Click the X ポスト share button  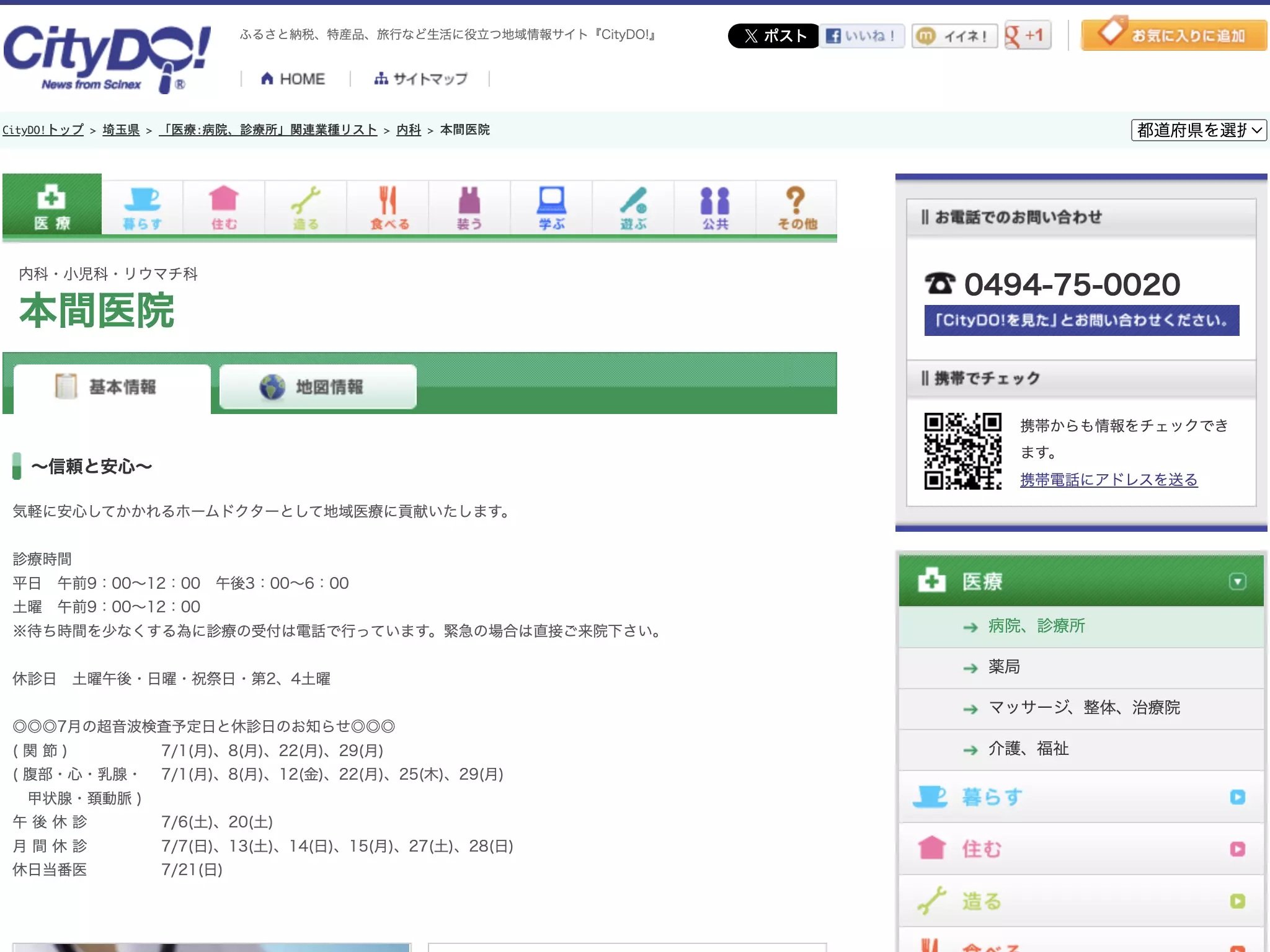pyautogui.click(x=773, y=36)
